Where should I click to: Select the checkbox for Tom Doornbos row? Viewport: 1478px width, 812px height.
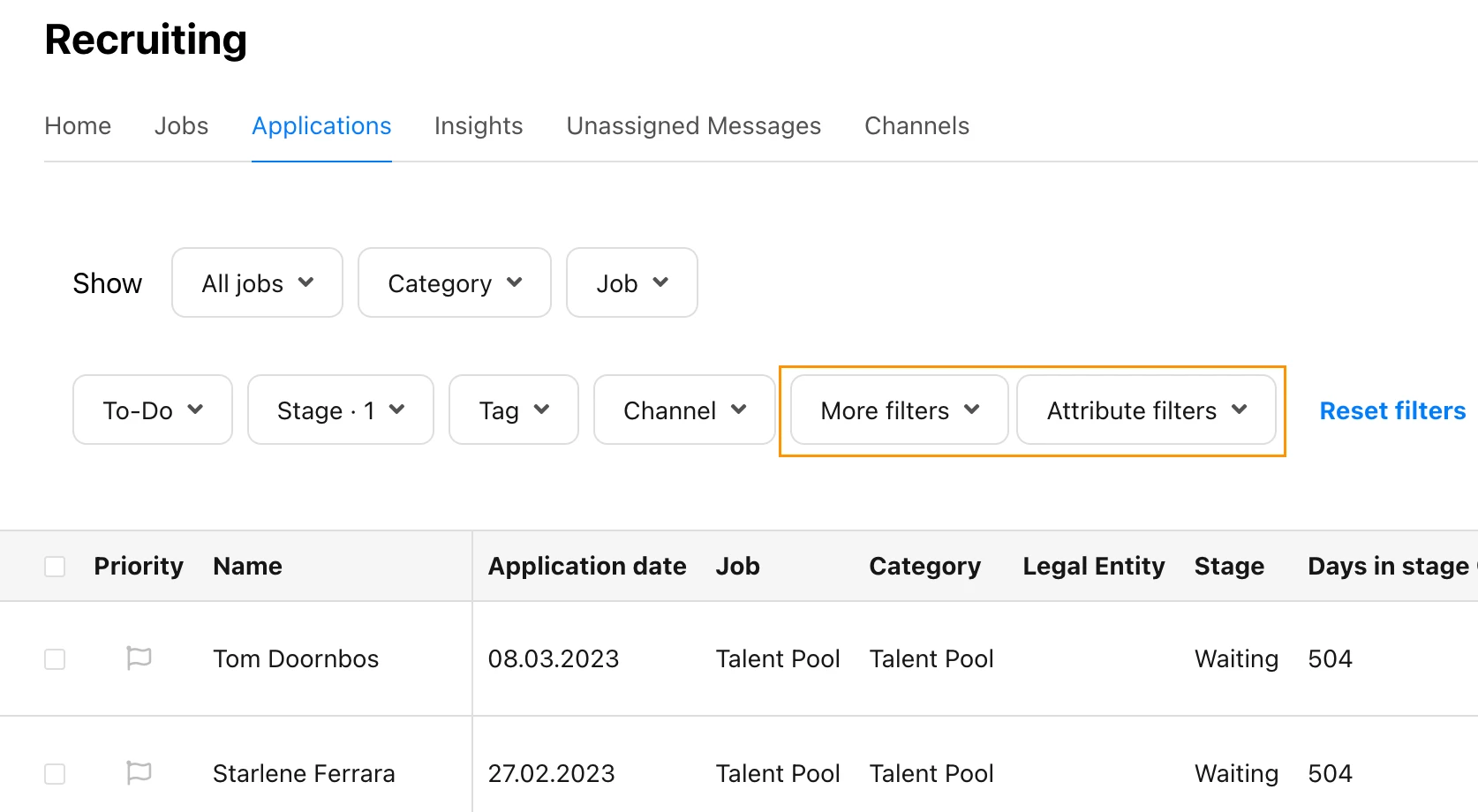[55, 659]
